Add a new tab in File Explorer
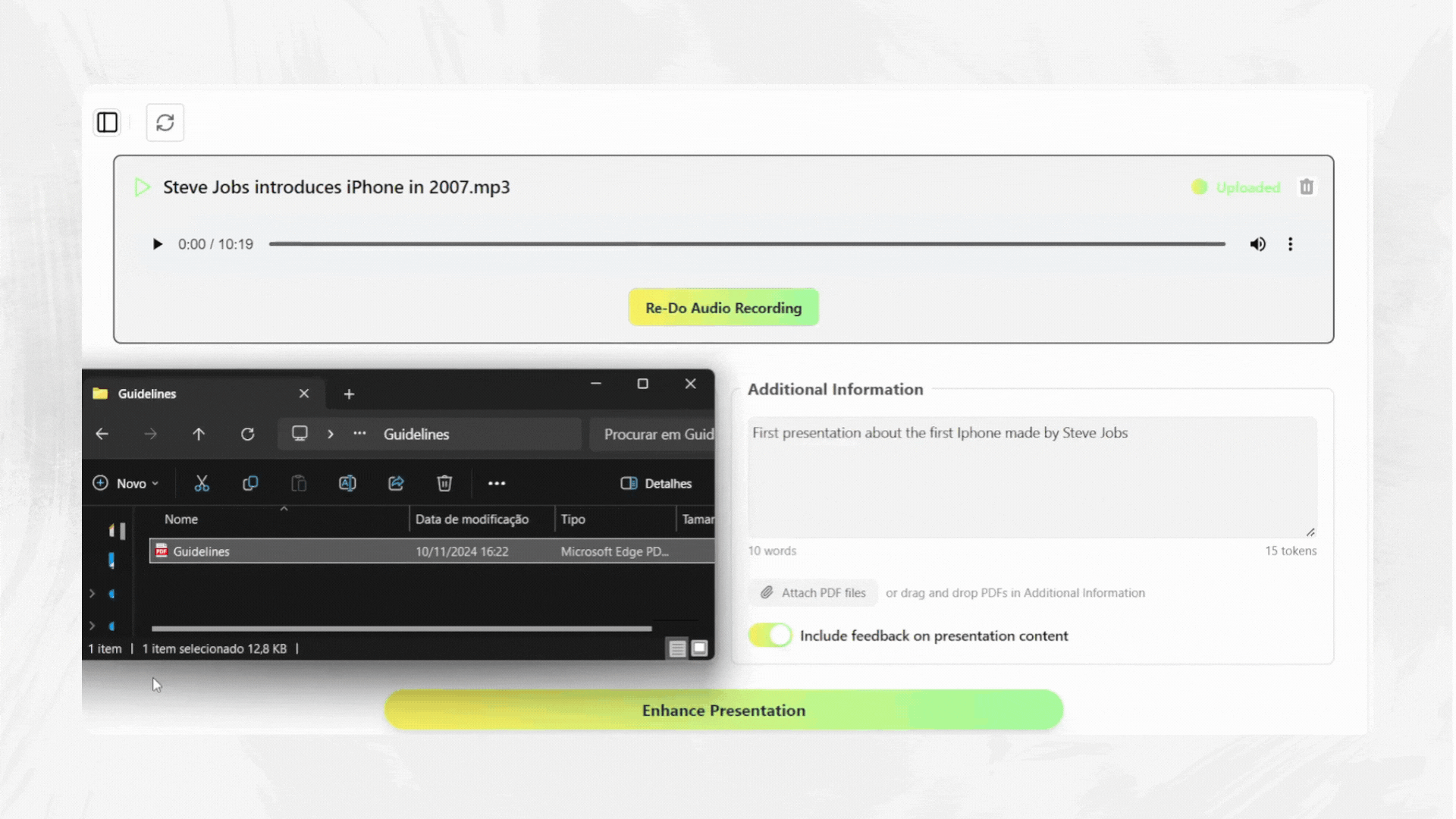Viewport: 1456px width, 819px height. point(349,394)
